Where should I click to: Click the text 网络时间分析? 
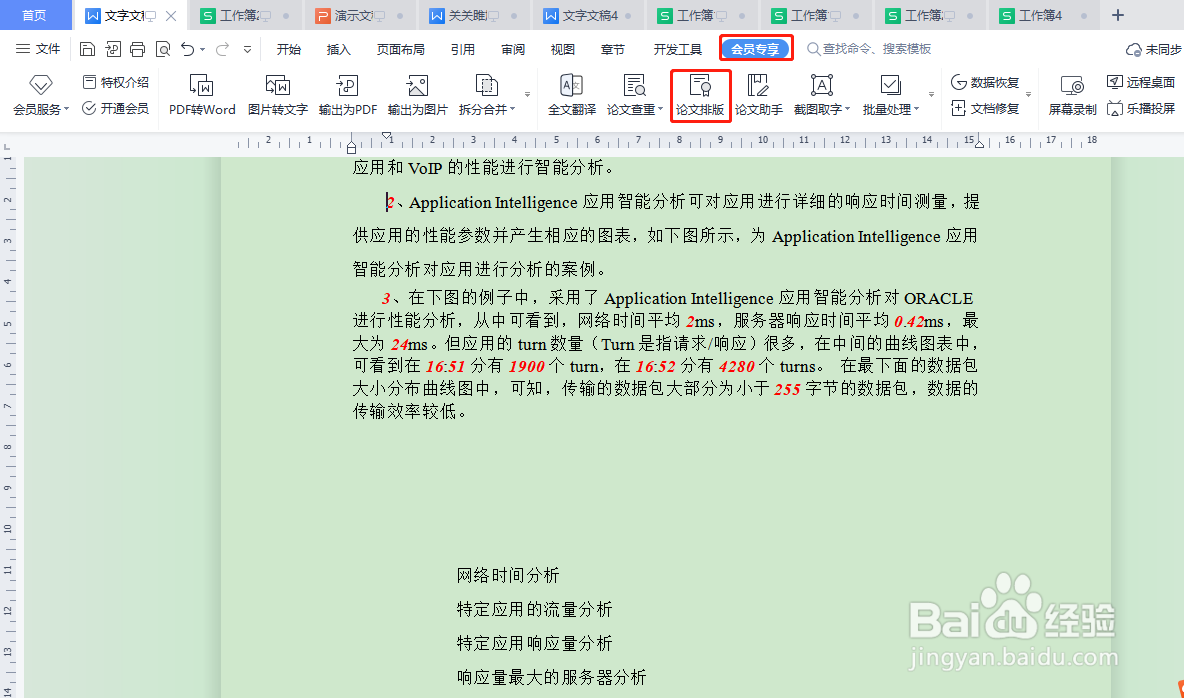tap(508, 576)
